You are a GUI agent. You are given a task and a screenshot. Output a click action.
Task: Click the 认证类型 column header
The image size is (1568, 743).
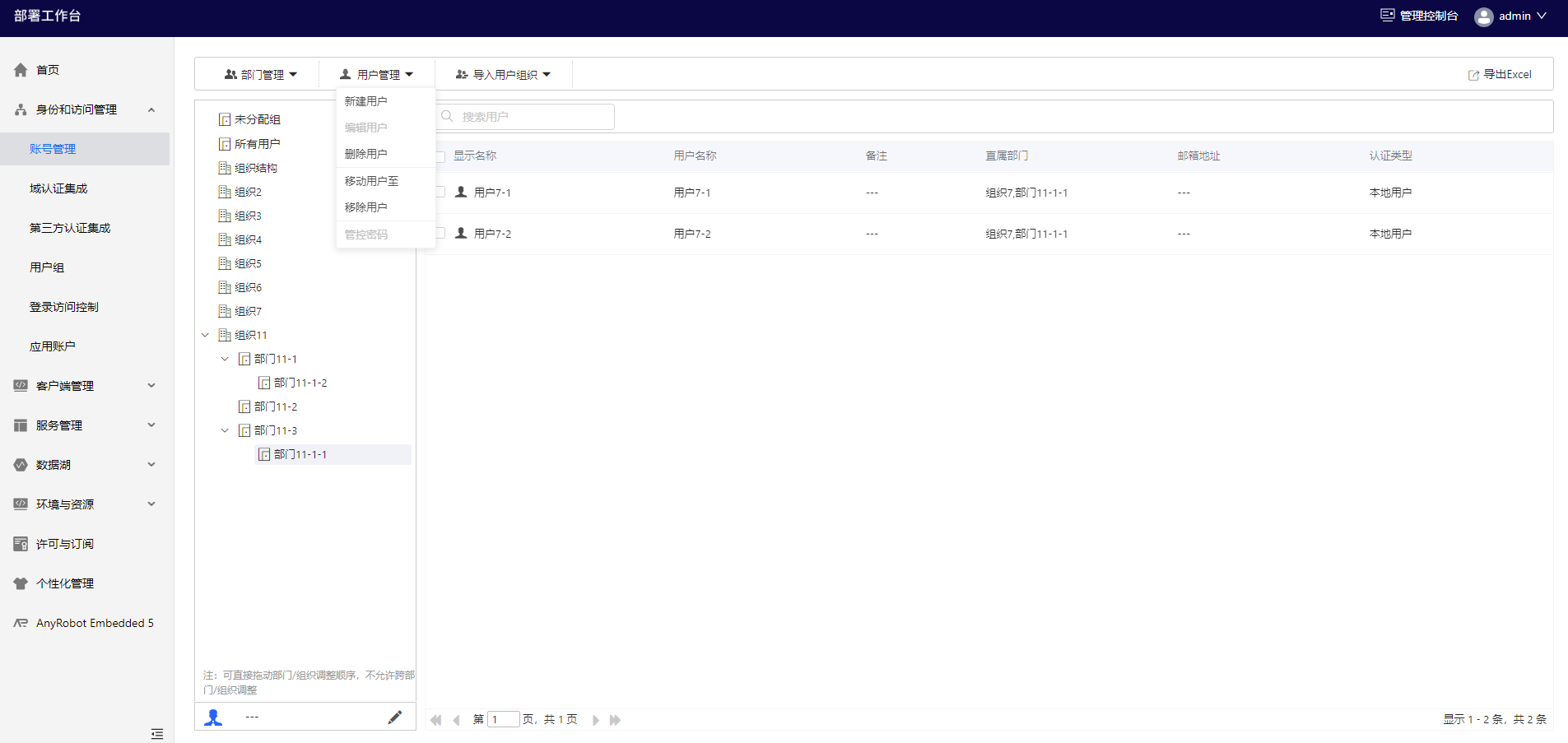[x=1391, y=156]
